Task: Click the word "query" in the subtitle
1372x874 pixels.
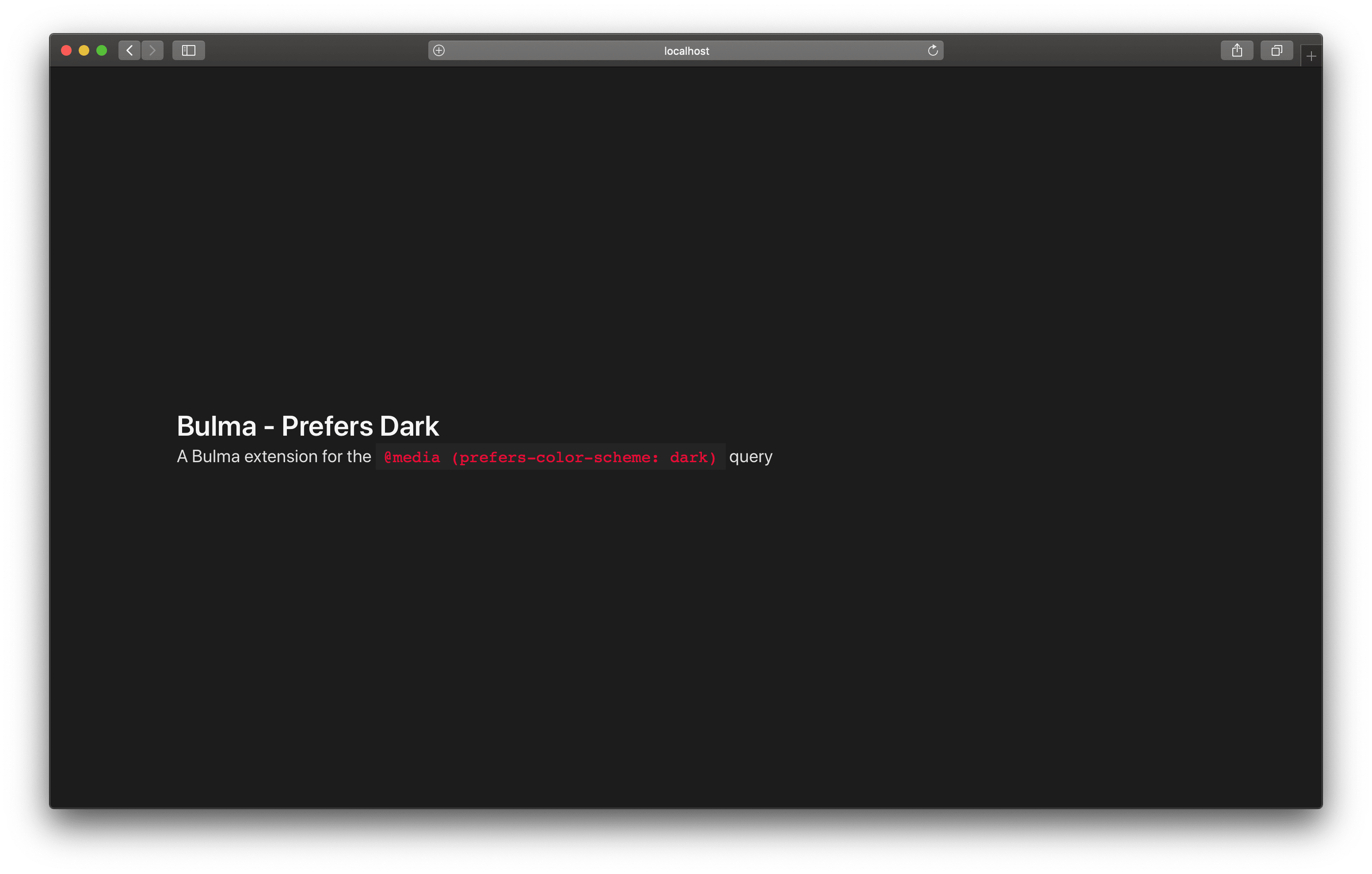Action: coord(751,457)
